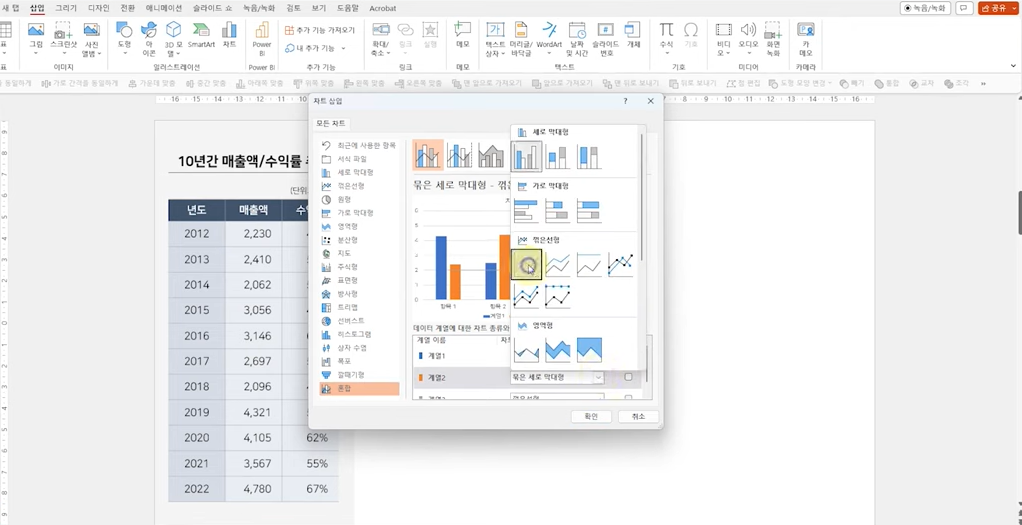Switch to the 보기 View tab
The height and width of the screenshot is (525, 1022).
tap(319, 8)
